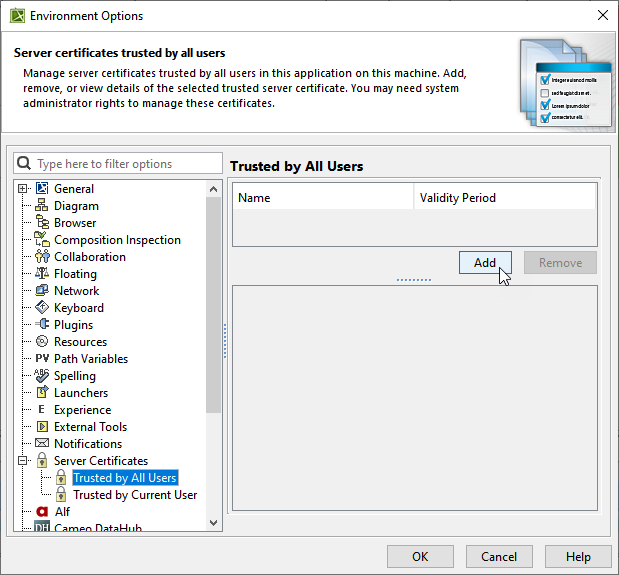The height and width of the screenshot is (575, 619).
Task: Click the Floating scales icon
Action: click(42, 273)
